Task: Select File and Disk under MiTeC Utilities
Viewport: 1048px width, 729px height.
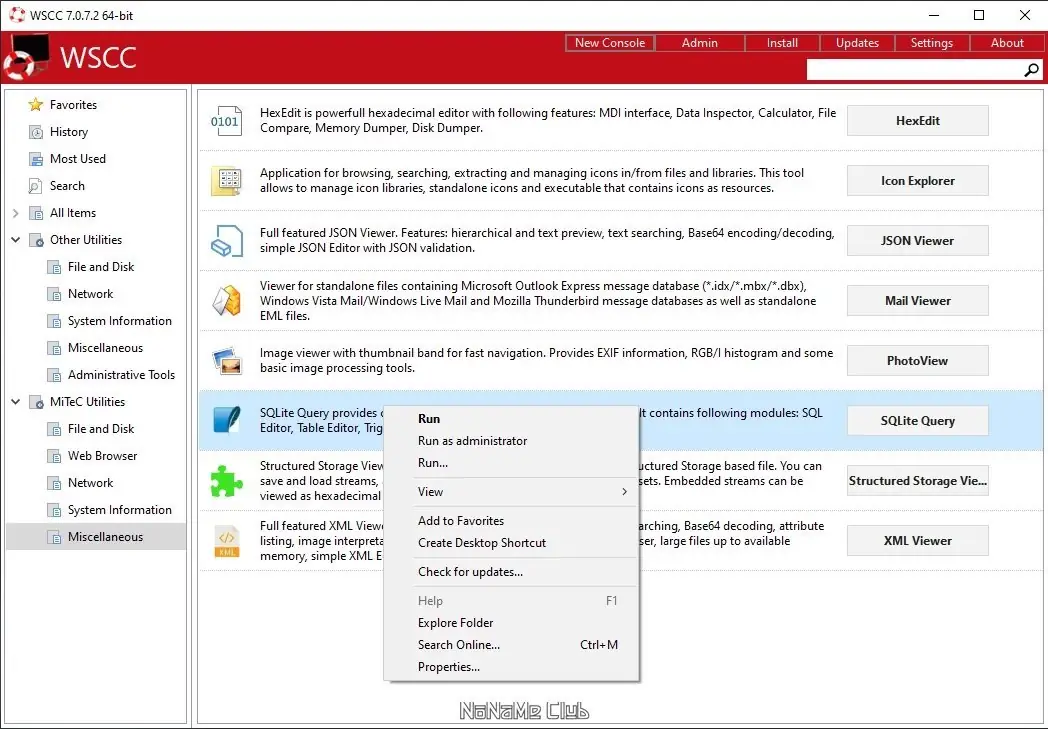Action: 101,429
